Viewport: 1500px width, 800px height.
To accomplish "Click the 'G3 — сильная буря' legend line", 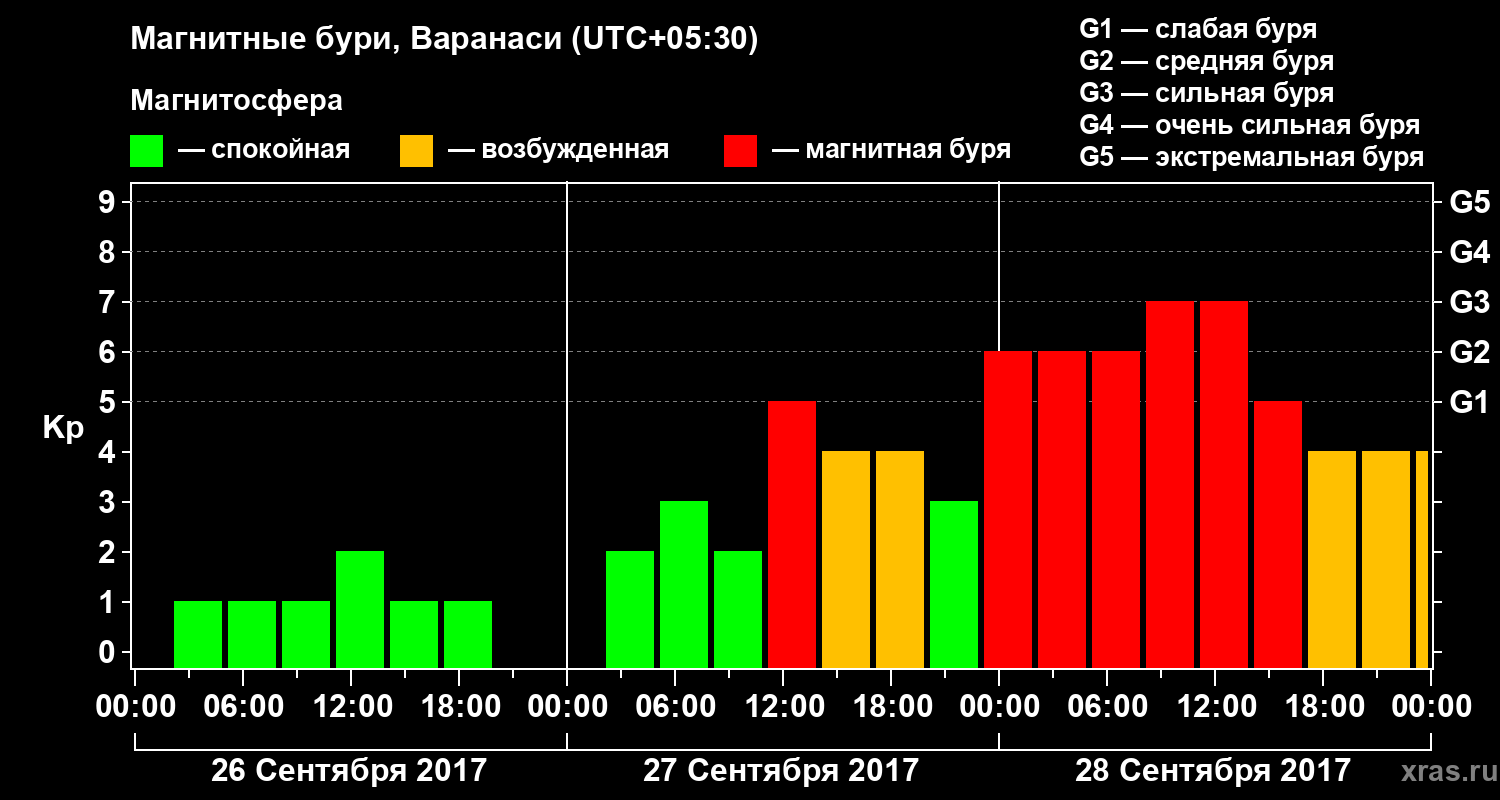I will pos(1206,93).
